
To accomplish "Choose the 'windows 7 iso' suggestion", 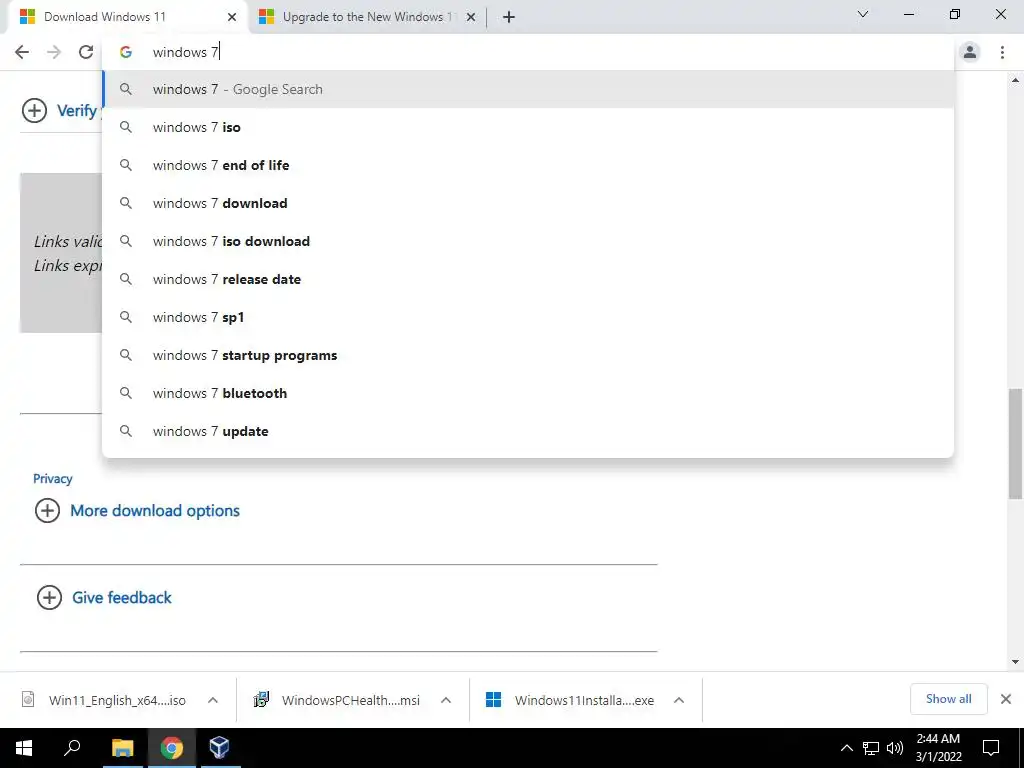I will point(528,127).
